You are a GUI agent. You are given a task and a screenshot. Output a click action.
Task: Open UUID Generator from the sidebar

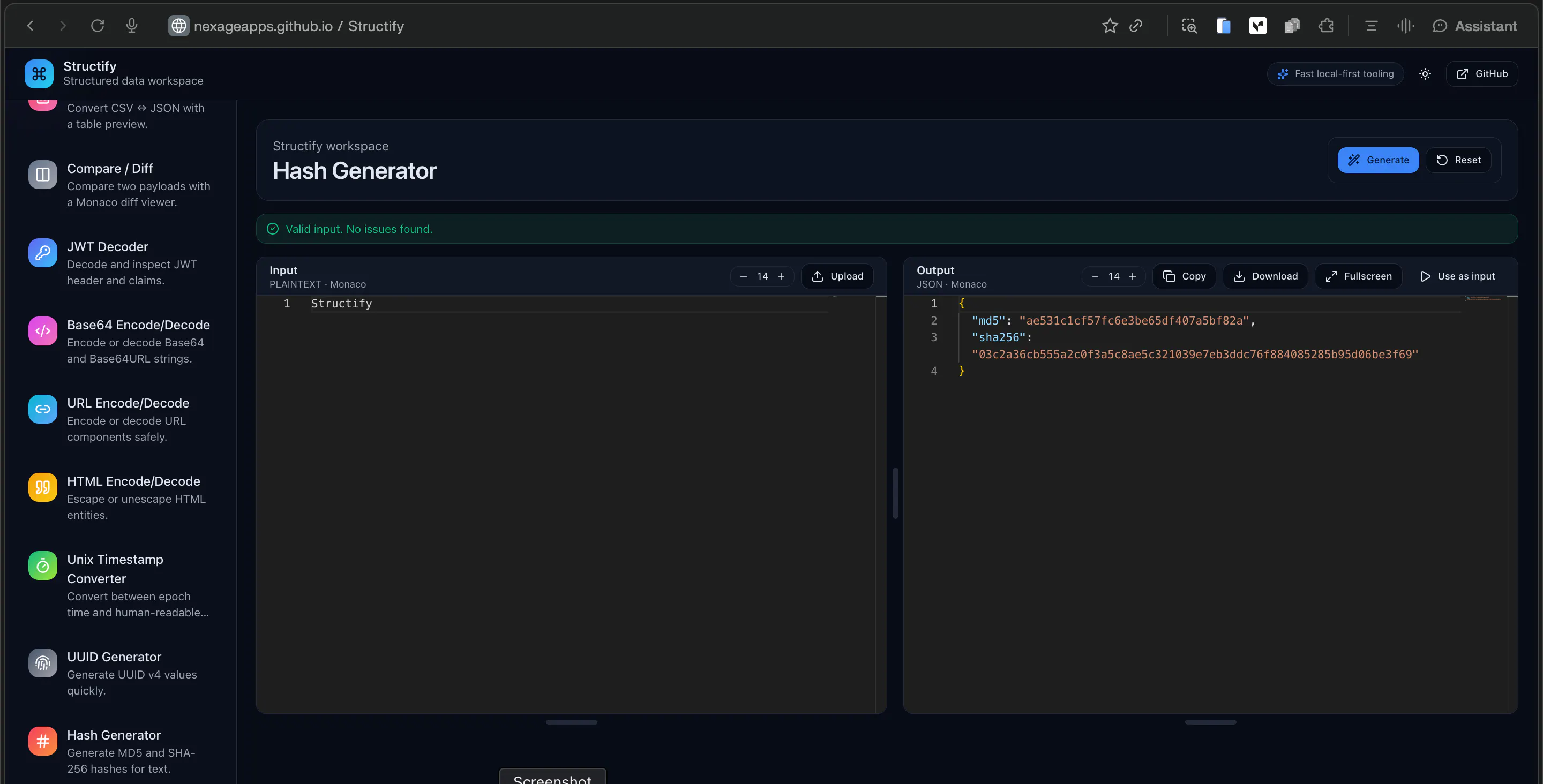(120, 673)
